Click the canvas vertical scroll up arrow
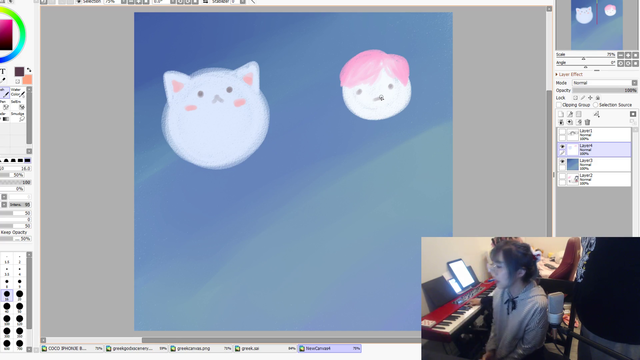 (x=549, y=9)
